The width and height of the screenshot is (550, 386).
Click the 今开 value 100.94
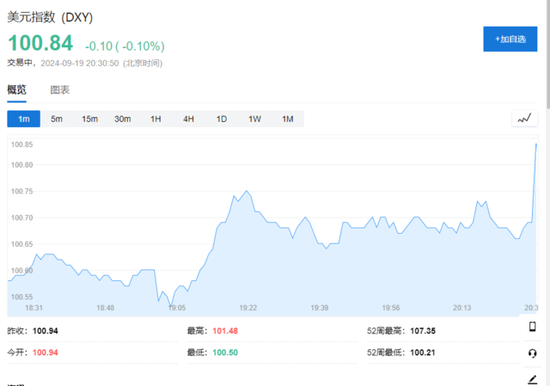[45, 352]
